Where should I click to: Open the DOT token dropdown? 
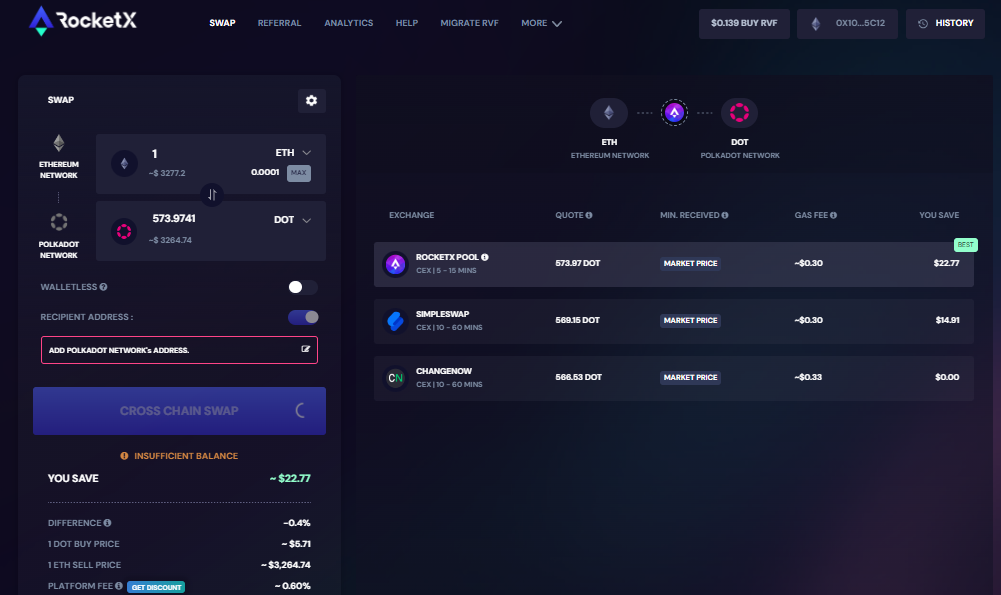(x=292, y=220)
